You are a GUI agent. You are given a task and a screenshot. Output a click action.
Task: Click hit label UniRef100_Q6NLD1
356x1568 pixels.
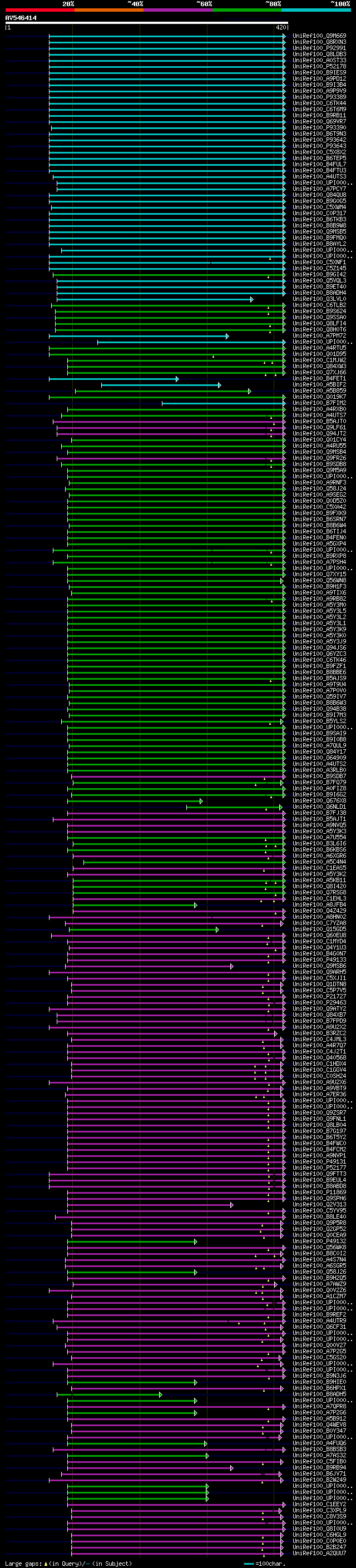[319, 807]
